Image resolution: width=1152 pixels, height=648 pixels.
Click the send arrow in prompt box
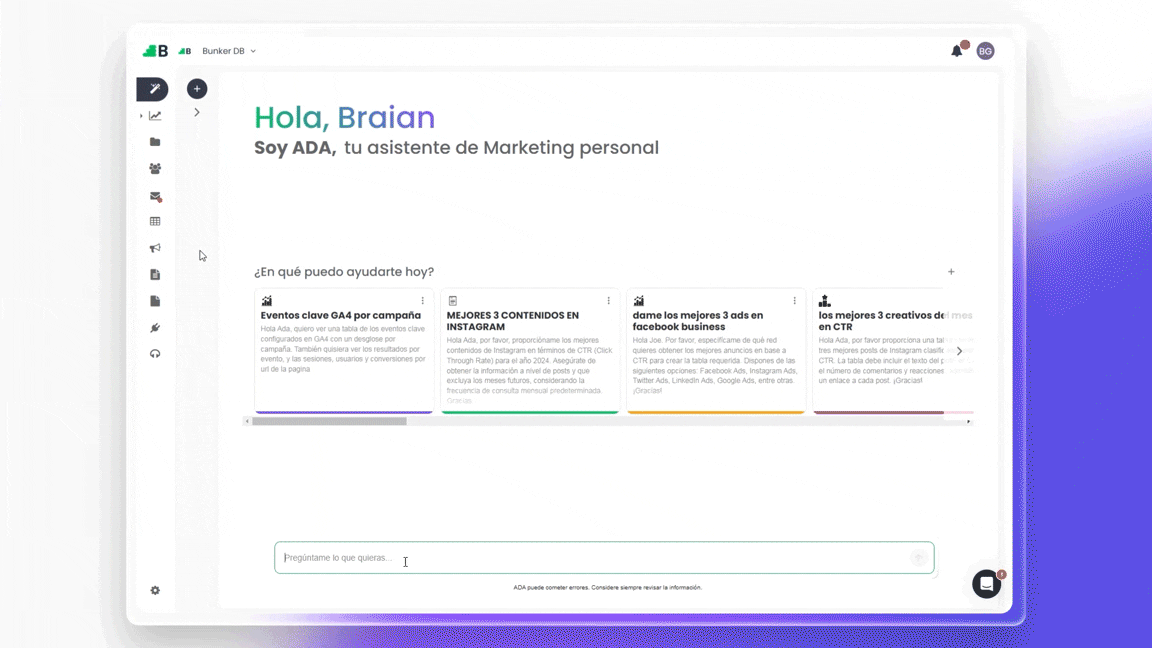[918, 558]
